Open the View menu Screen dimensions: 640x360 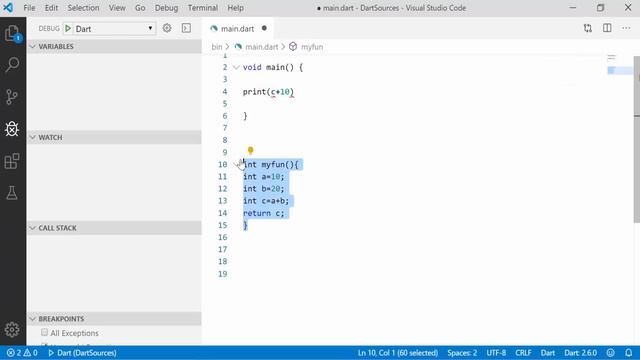(117, 8)
